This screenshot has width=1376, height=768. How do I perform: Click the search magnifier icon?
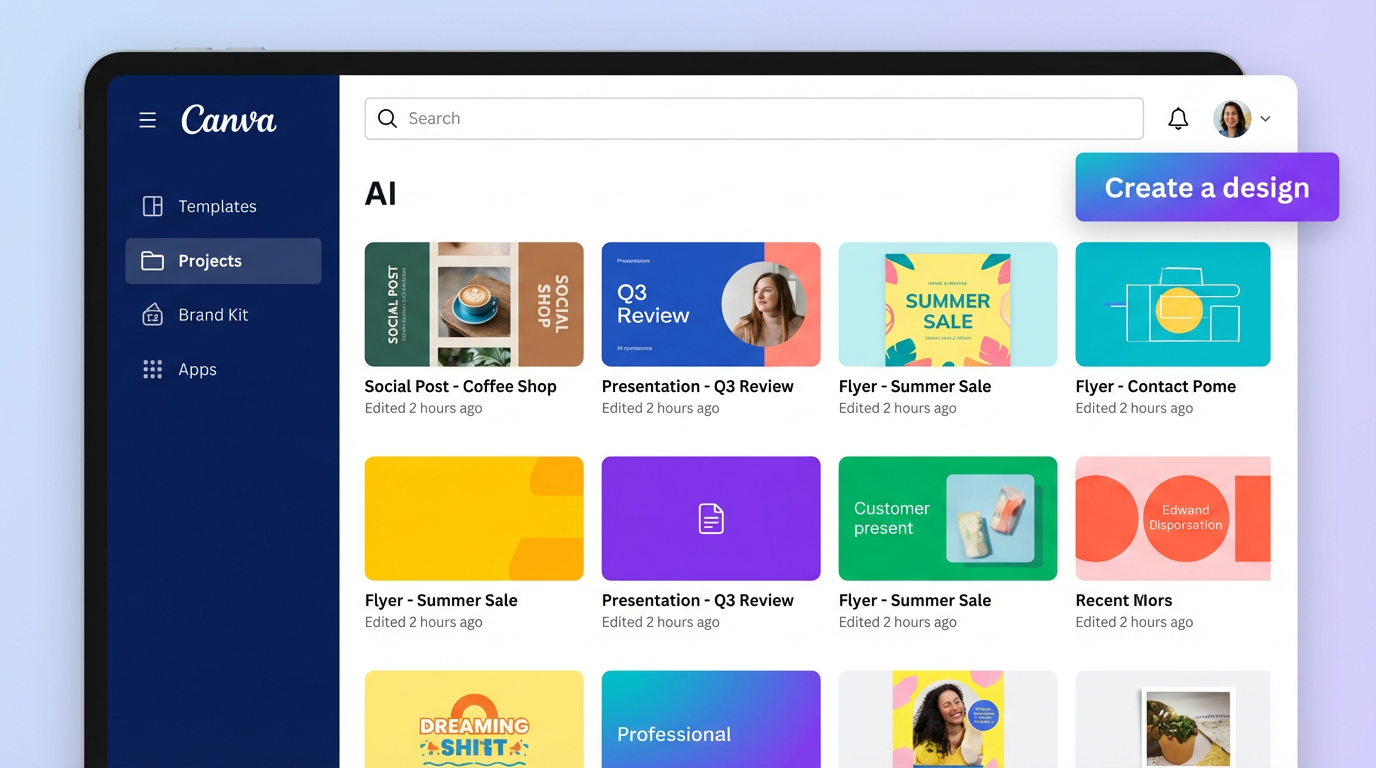387,118
